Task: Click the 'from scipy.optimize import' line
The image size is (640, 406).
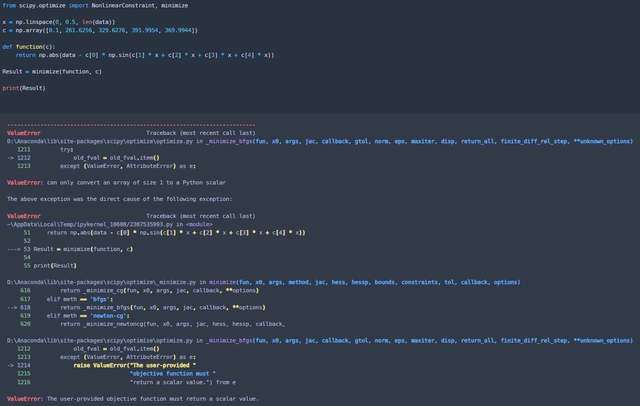Action: coord(95,6)
